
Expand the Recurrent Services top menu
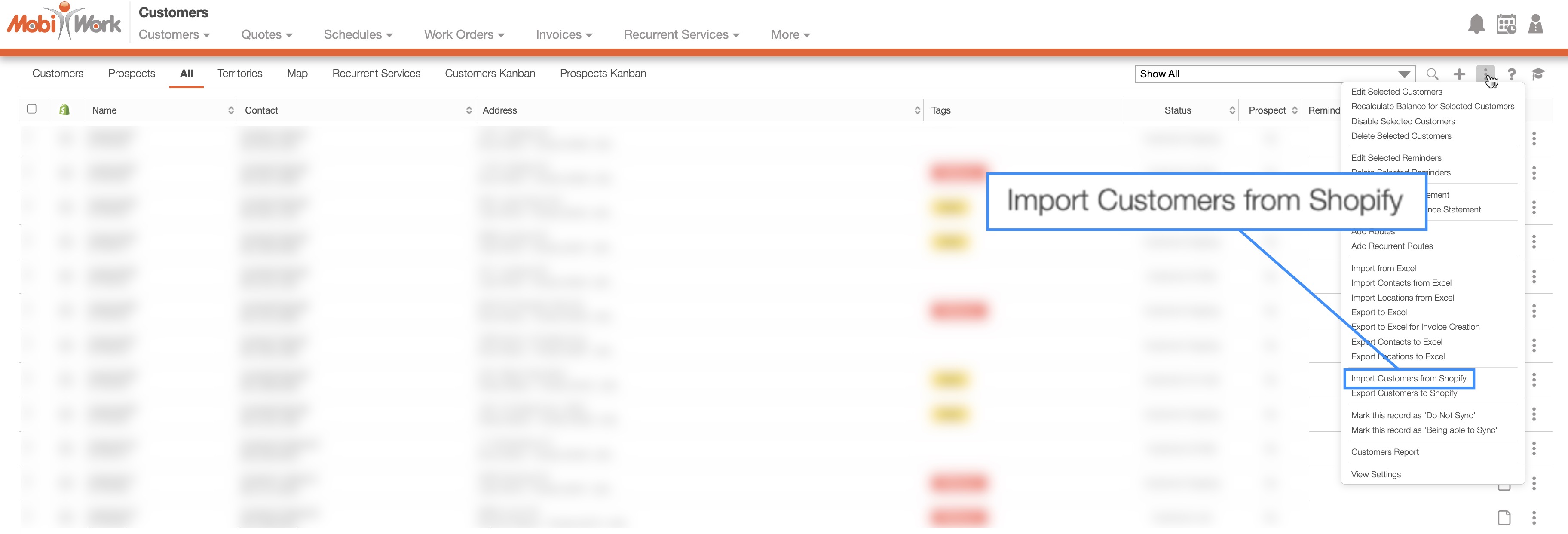(680, 35)
